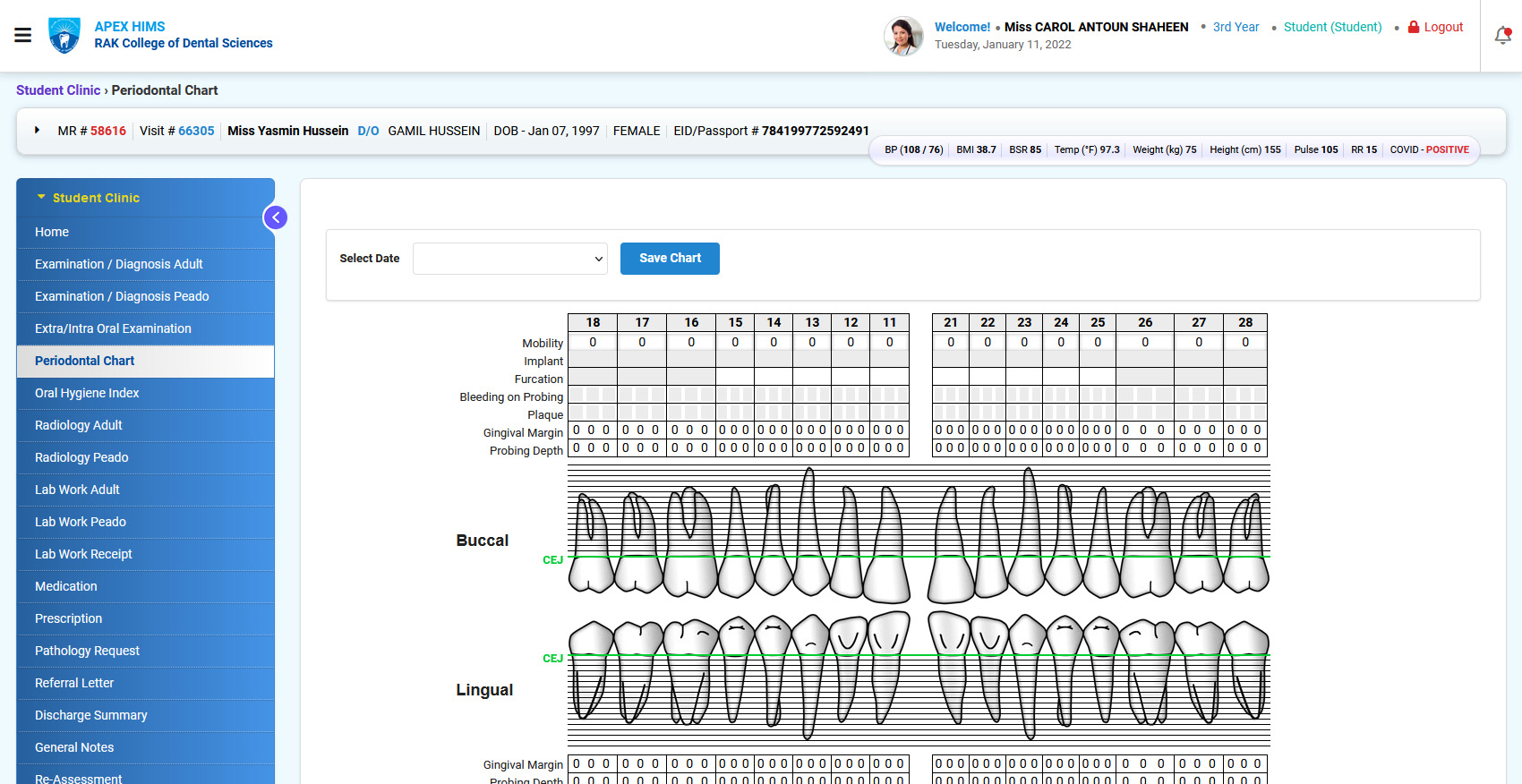Click the mobility value for tooth 26
This screenshot has height=784, width=1522.
point(1145,342)
